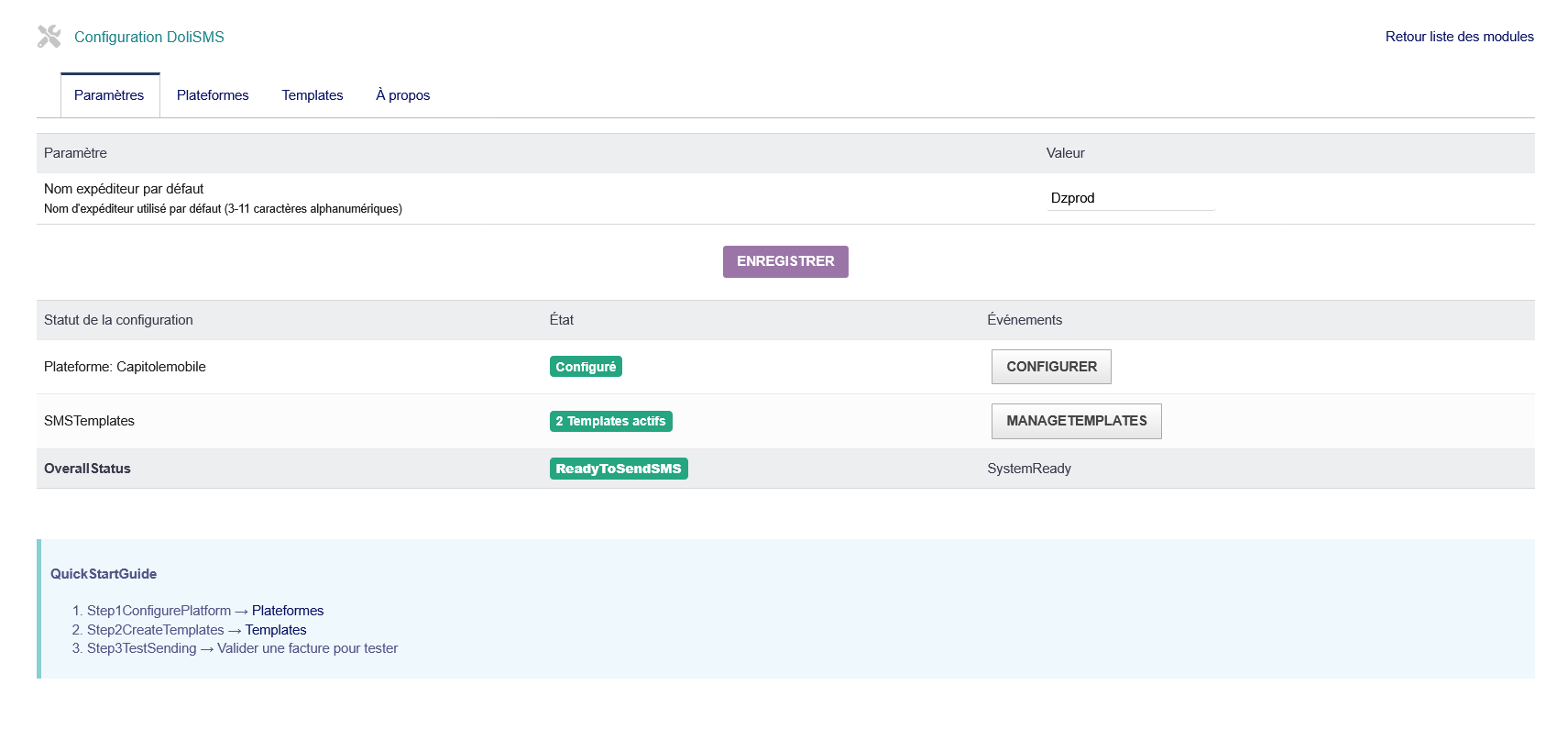Click the SystemReady event text
This screenshot has height=740, width=1568.
pos(1029,469)
